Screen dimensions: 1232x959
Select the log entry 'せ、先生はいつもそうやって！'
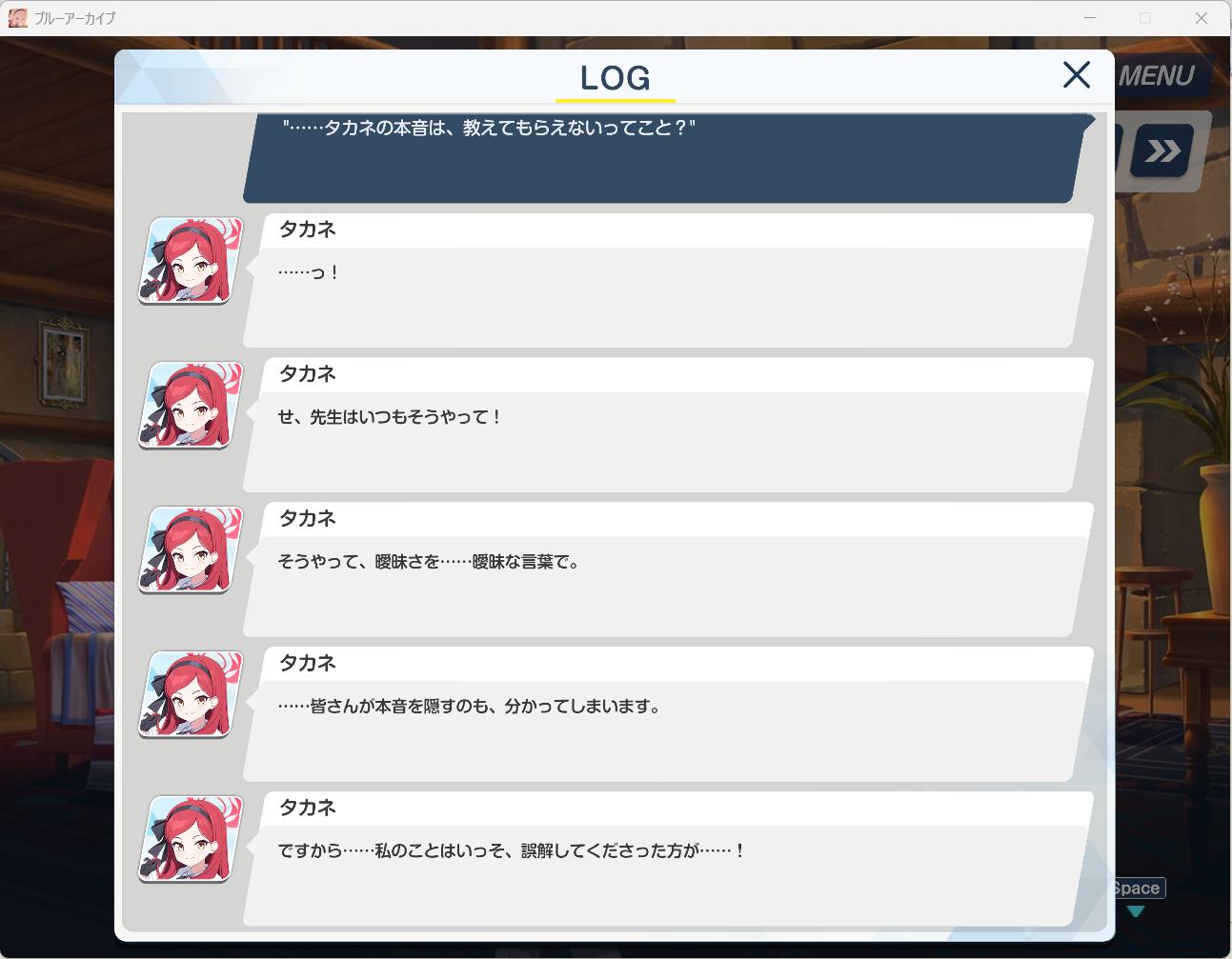[668, 426]
